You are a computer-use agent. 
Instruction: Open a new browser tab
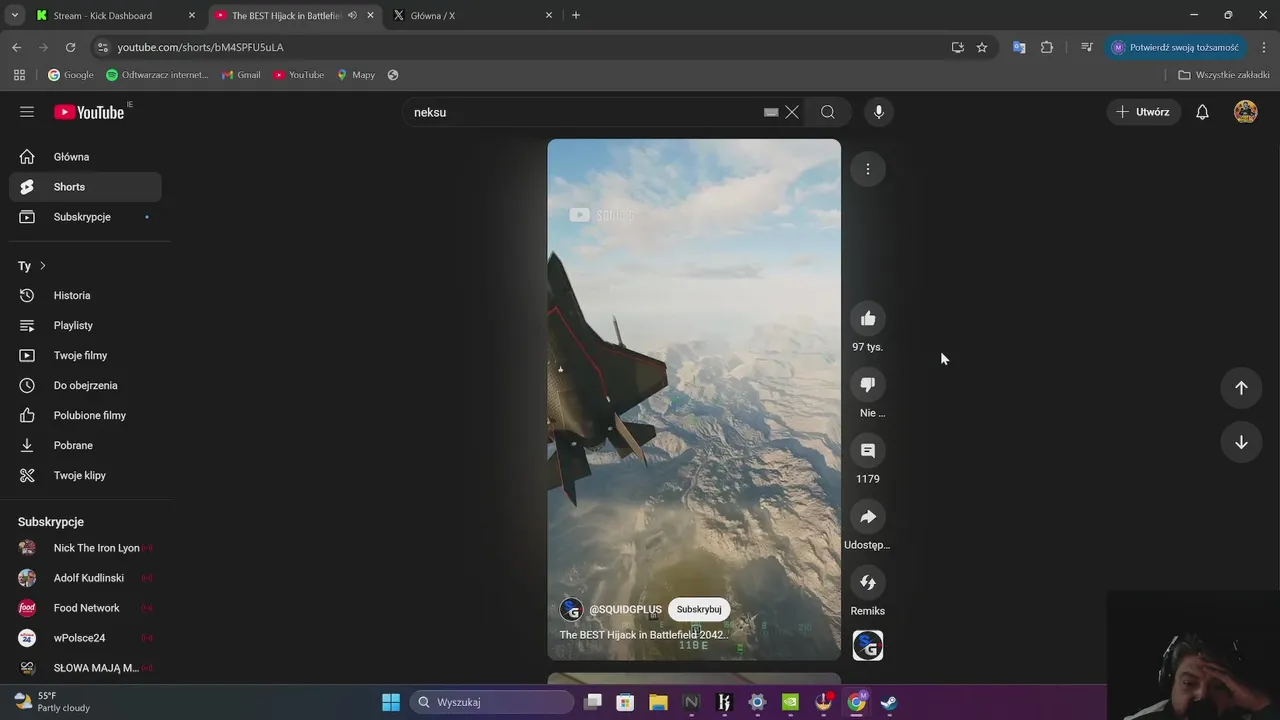575,15
